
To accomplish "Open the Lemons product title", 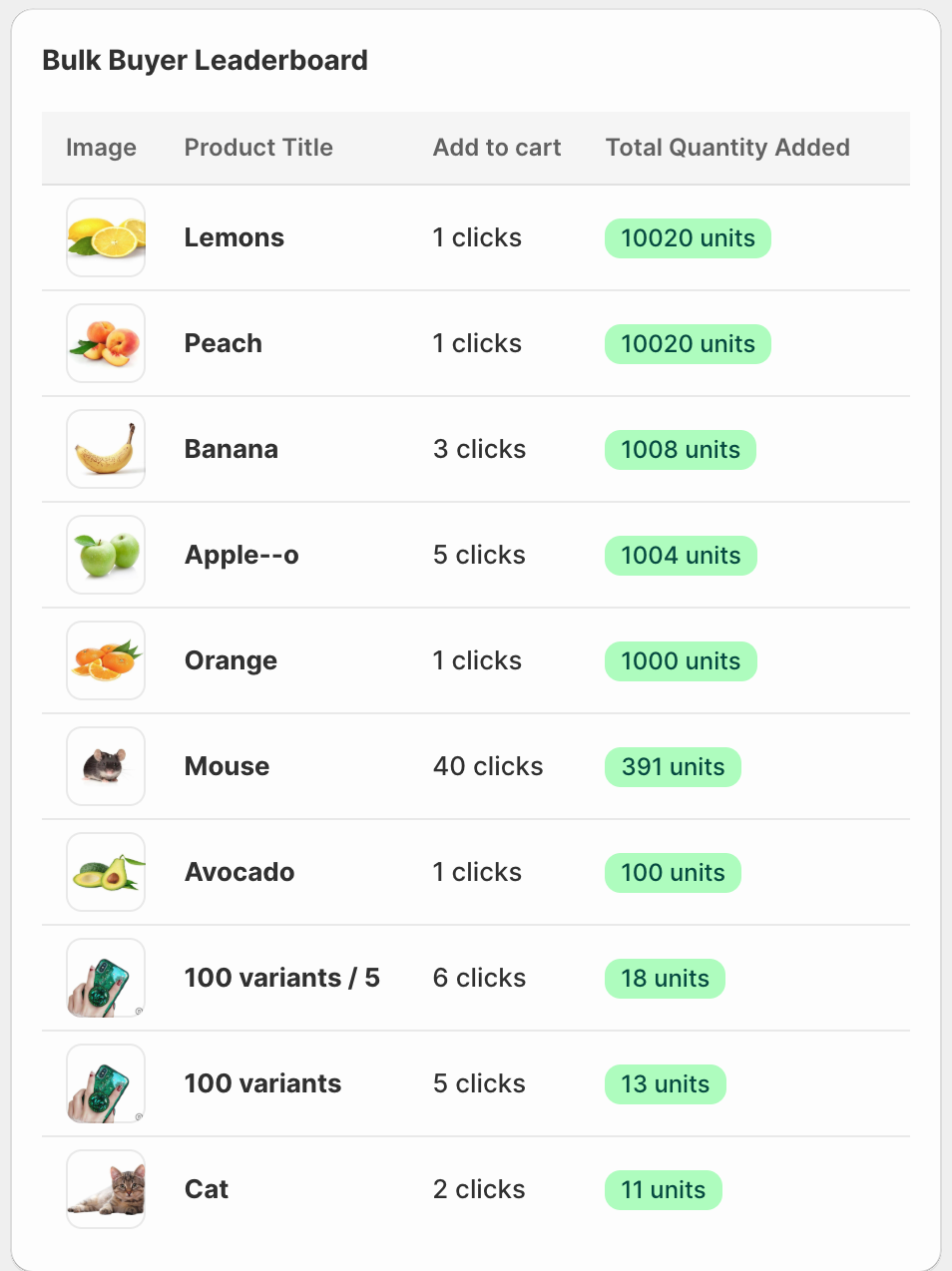I will pyautogui.click(x=235, y=237).
